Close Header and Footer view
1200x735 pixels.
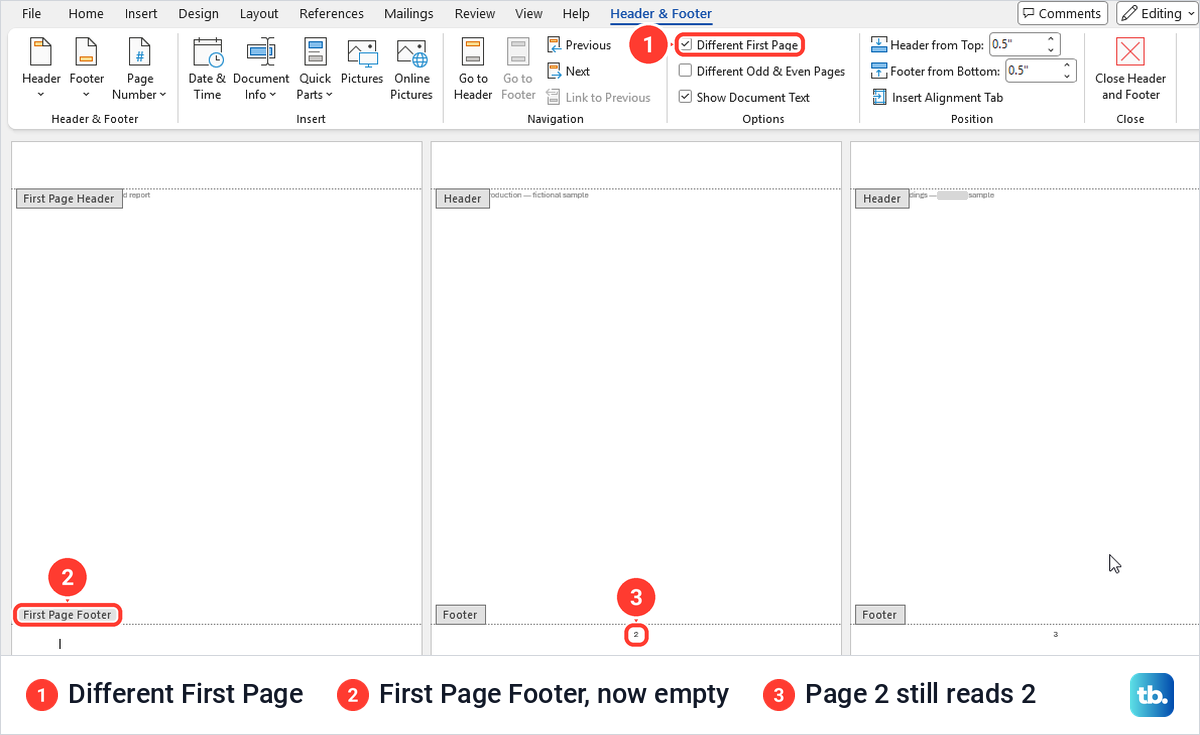pos(1130,69)
